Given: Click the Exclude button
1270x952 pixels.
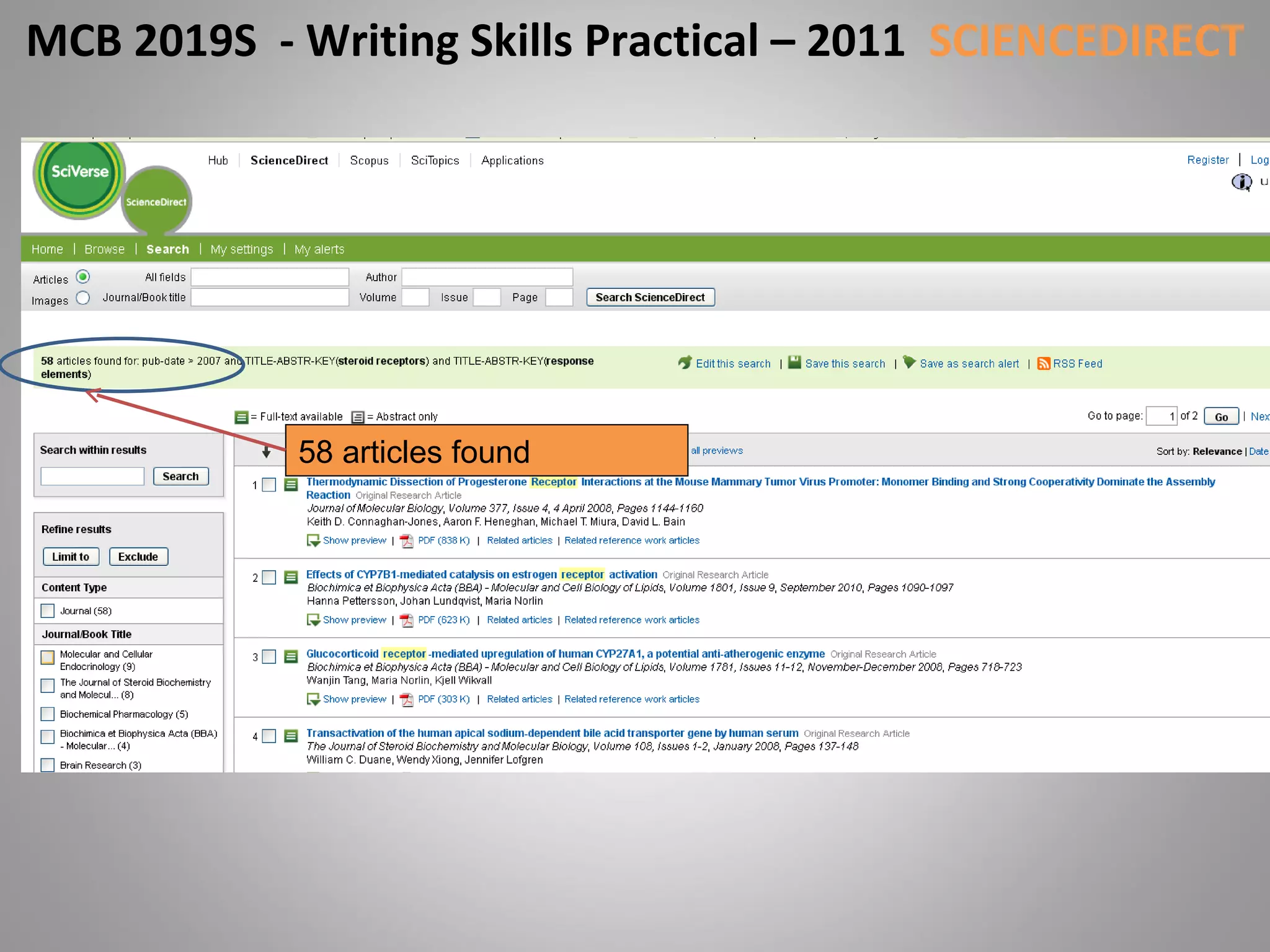Looking at the screenshot, I should coord(138,557).
